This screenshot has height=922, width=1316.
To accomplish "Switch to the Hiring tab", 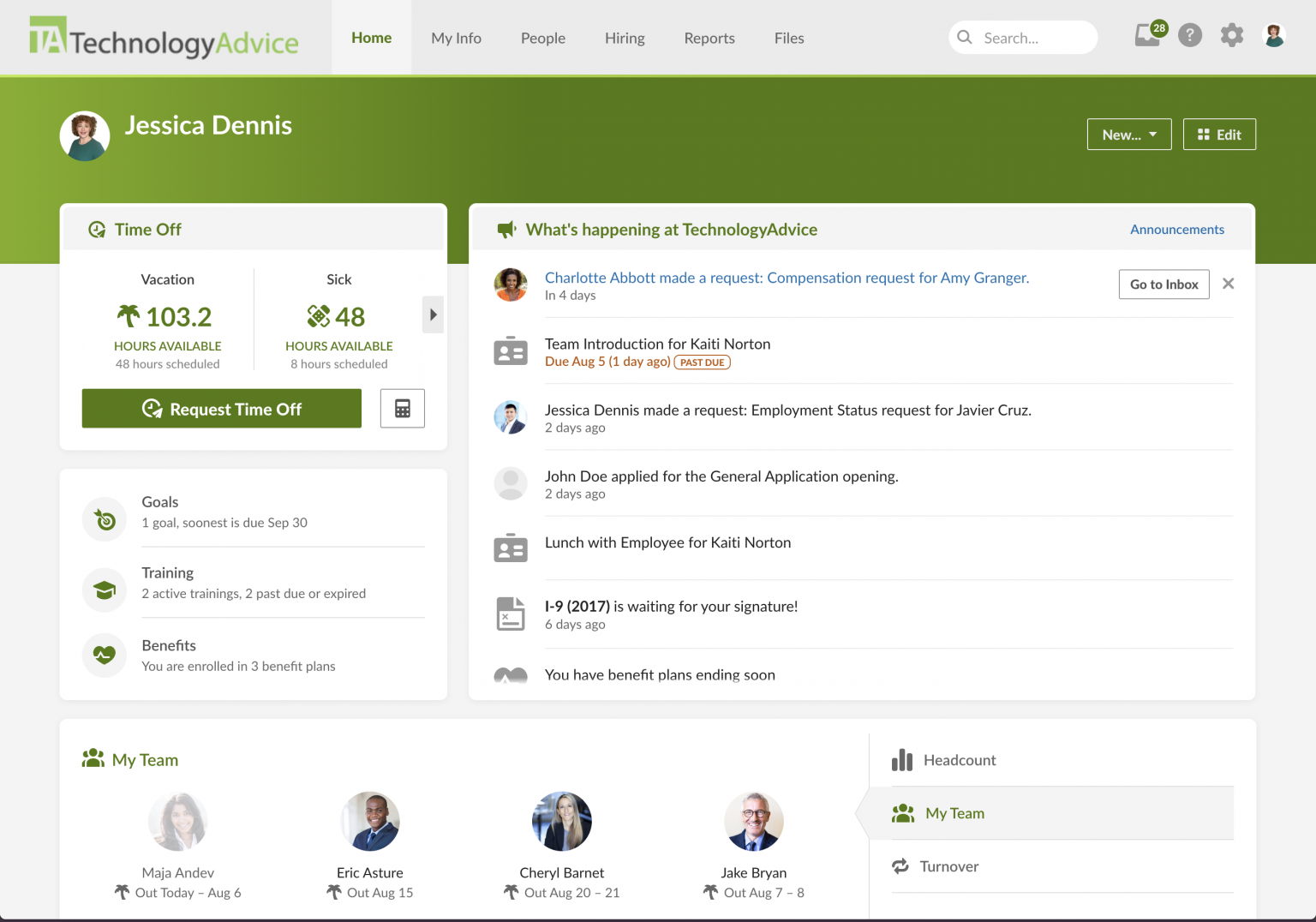I will 625,38.
